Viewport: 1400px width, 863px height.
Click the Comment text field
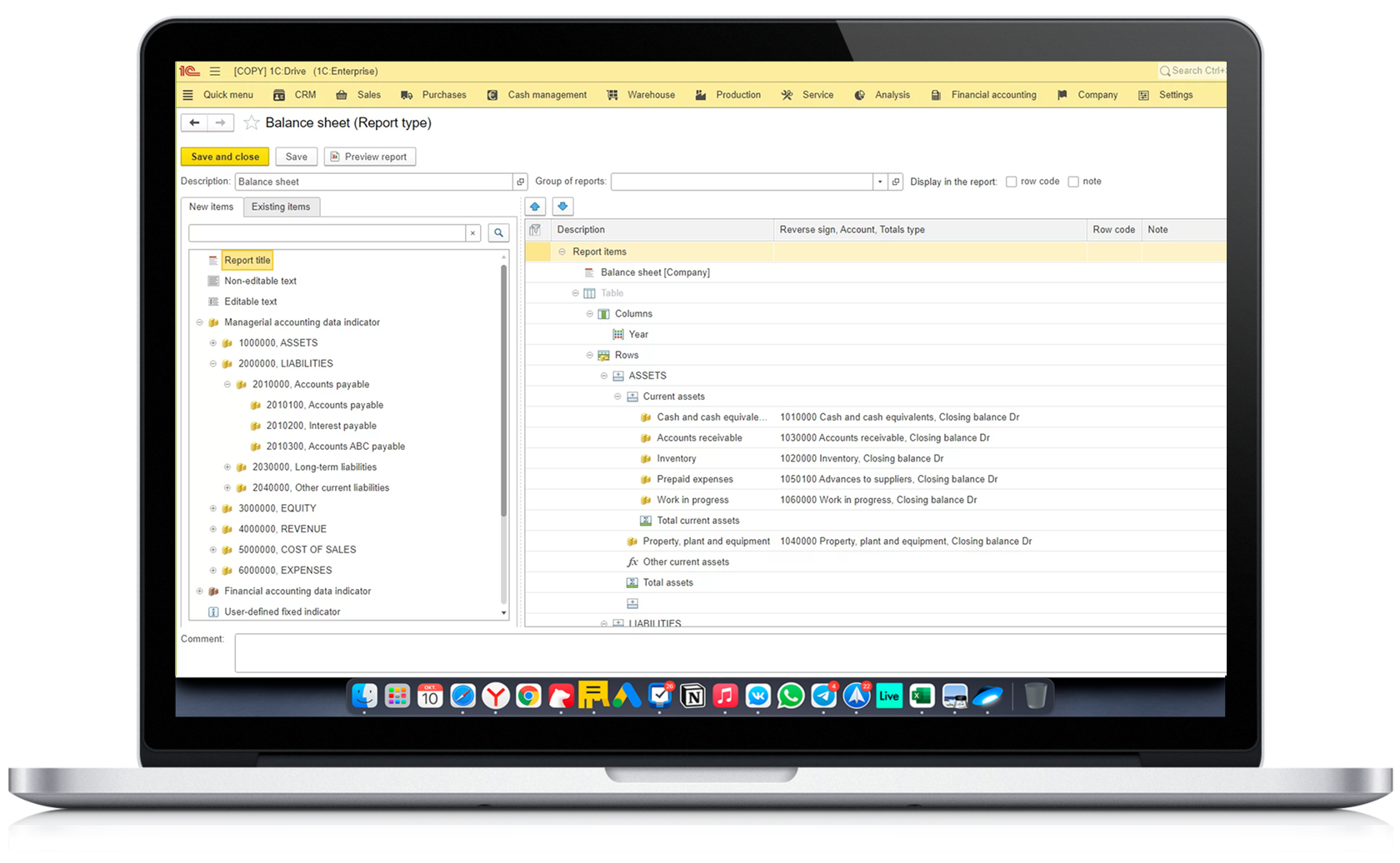tap(730, 653)
